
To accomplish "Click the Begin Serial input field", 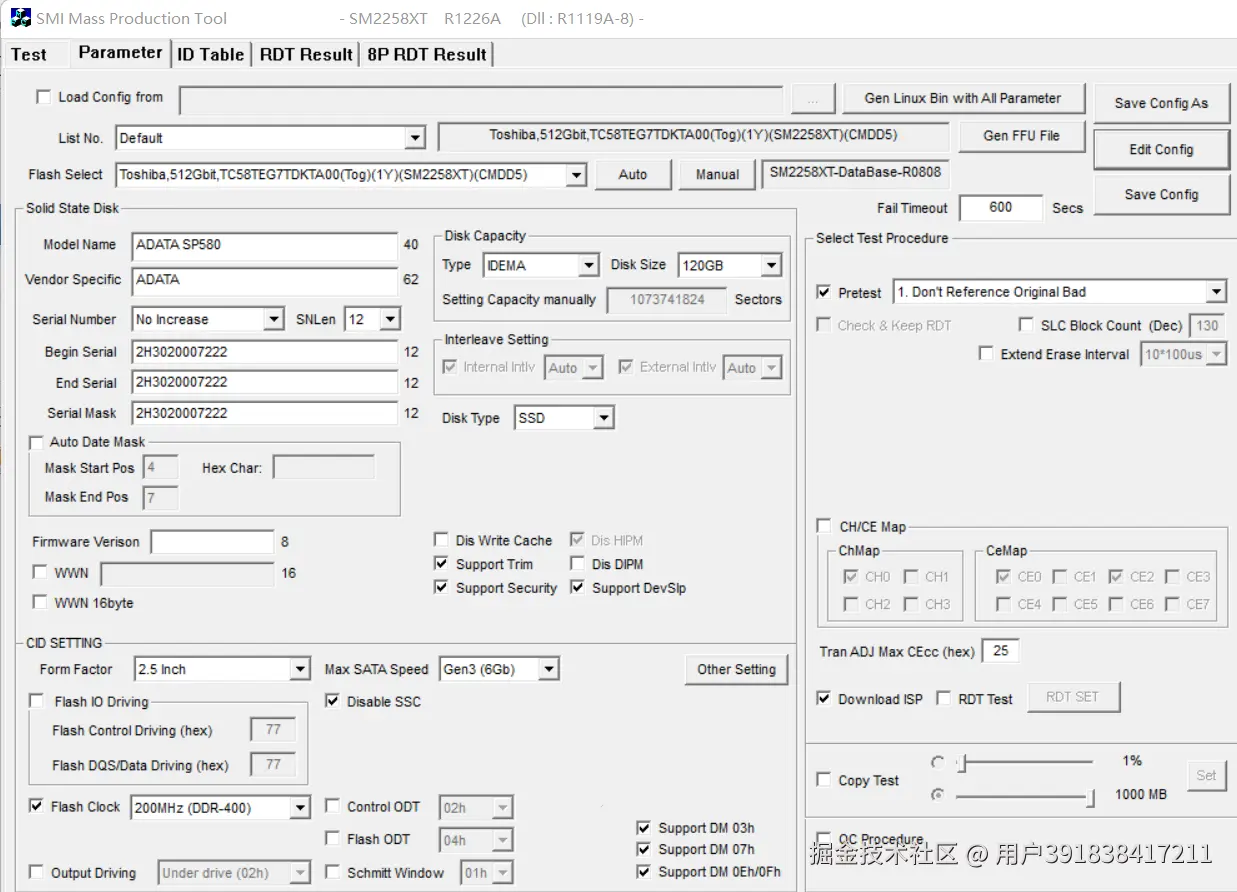I will pyautogui.click(x=265, y=352).
